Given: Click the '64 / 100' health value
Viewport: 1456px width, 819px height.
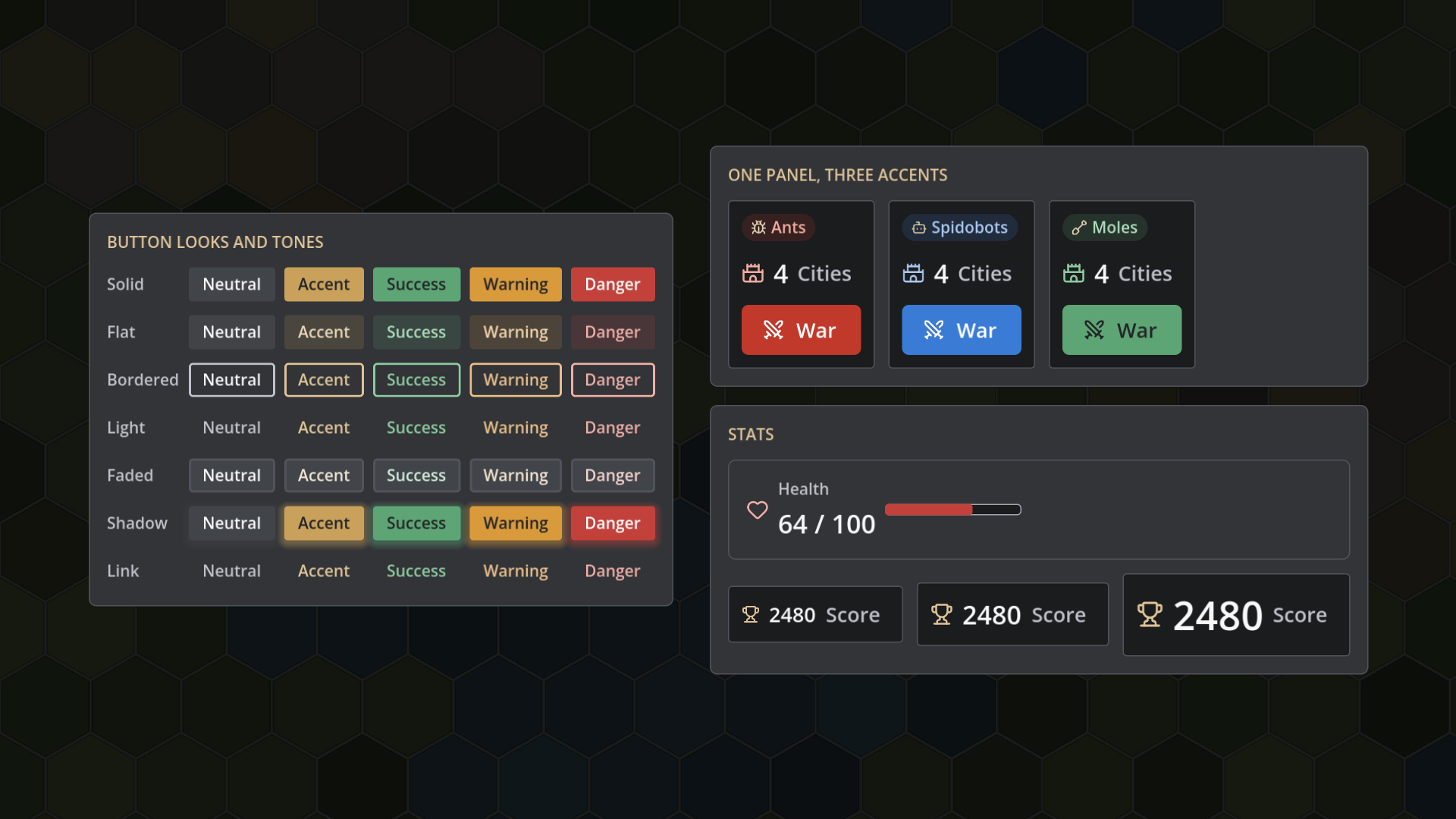Looking at the screenshot, I should [x=827, y=524].
